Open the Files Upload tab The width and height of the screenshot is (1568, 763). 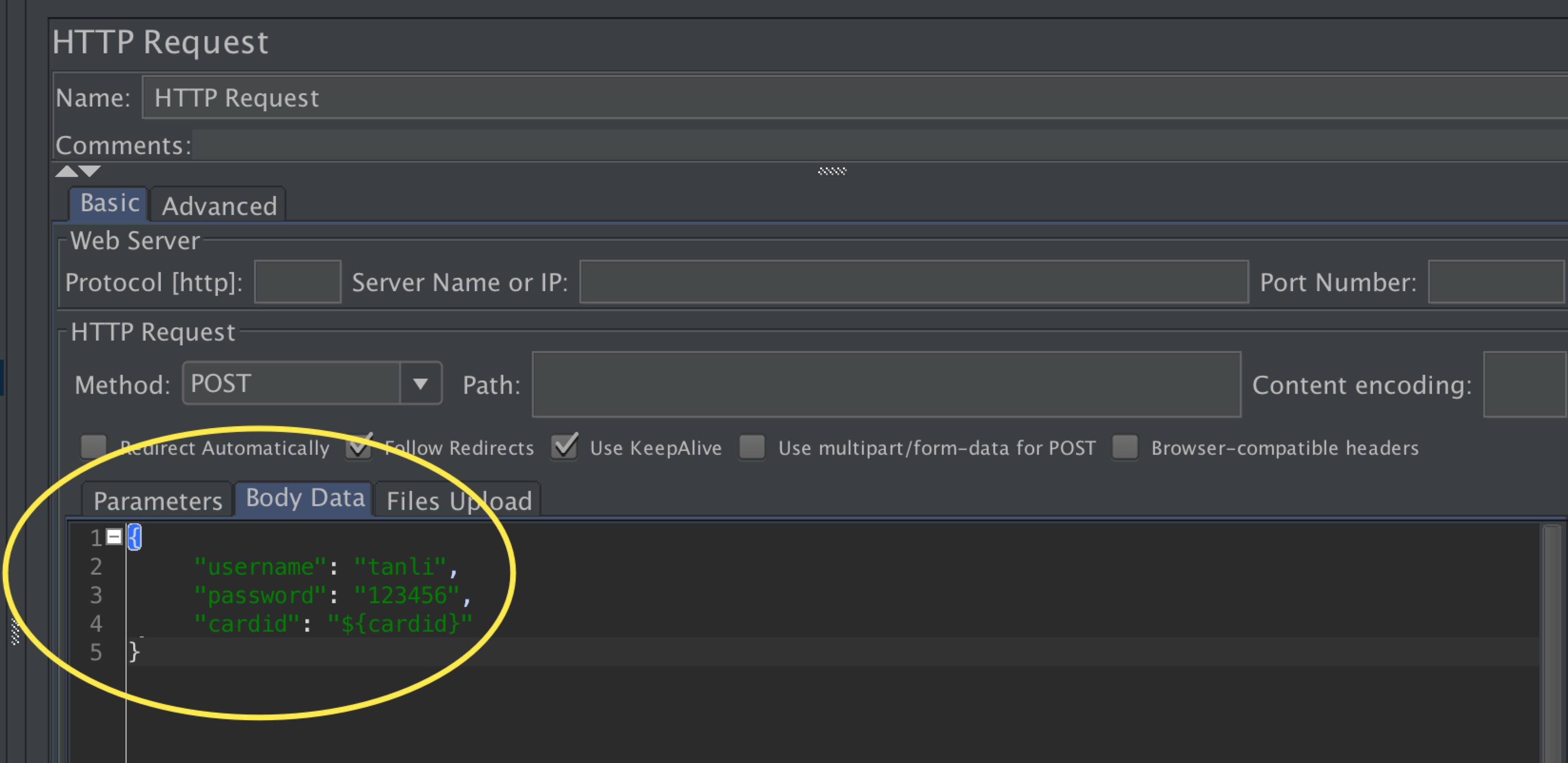(459, 501)
